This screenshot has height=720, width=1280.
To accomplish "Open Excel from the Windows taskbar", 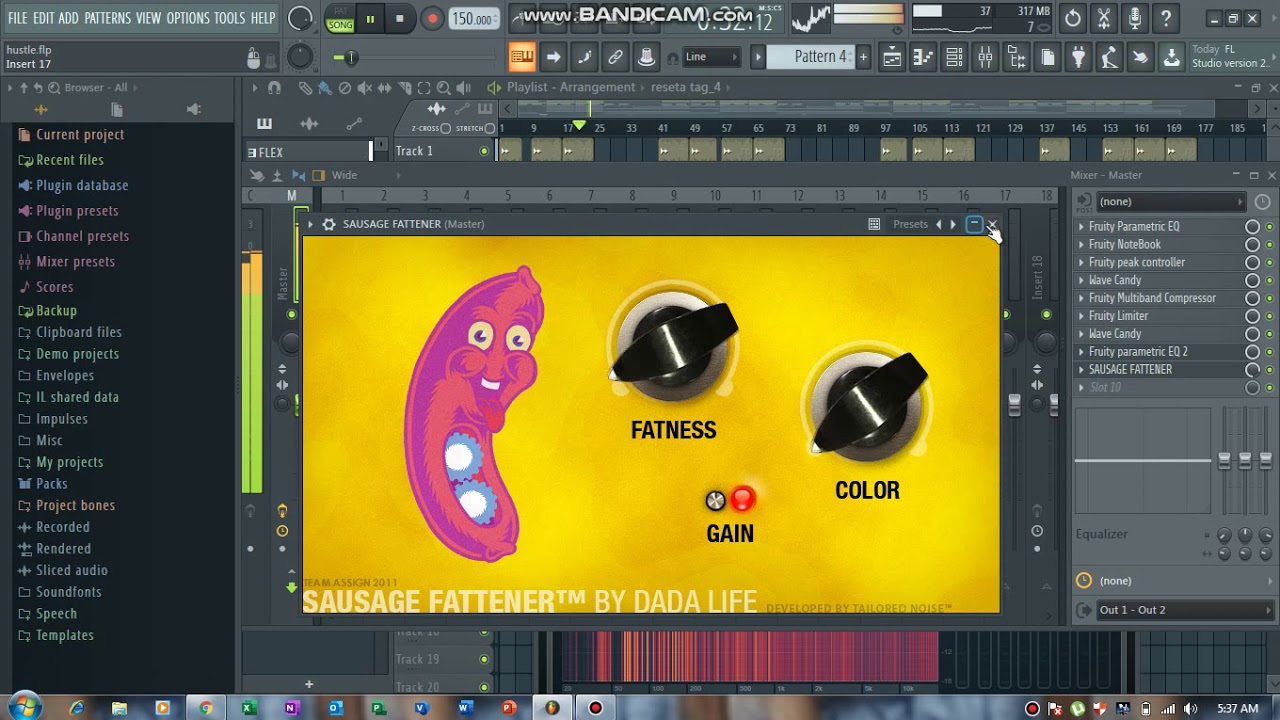I will [x=249, y=708].
